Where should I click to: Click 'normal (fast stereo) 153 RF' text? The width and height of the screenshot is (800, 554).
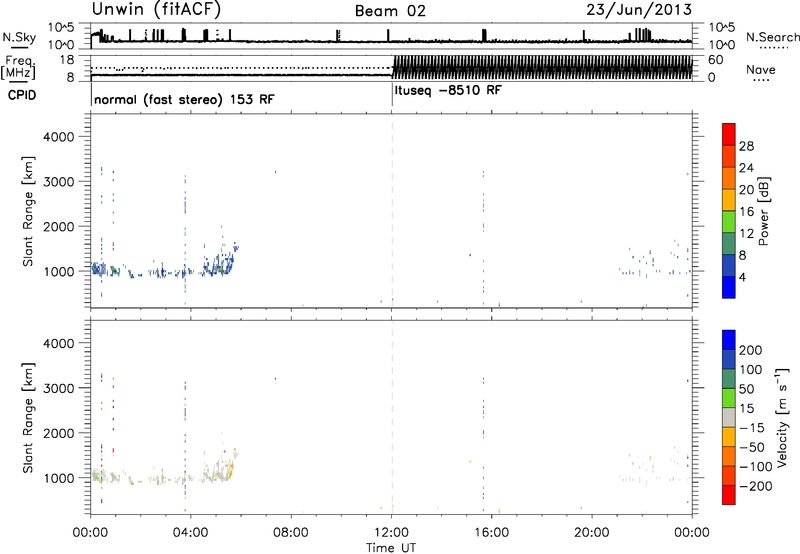(184, 99)
